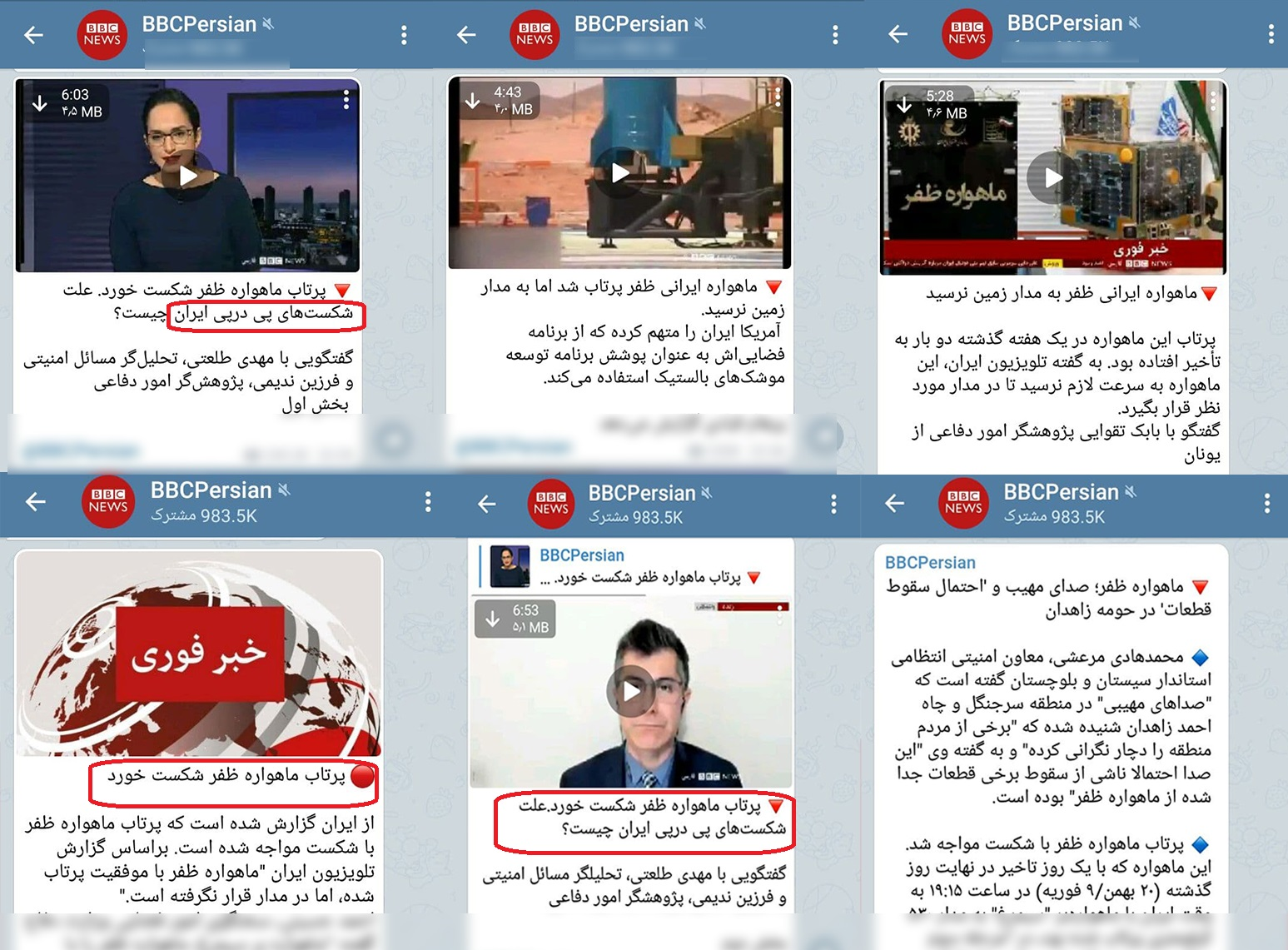Open BBC News avatar in the 5:28 video chat
1288x950 pixels.
pyautogui.click(x=967, y=34)
